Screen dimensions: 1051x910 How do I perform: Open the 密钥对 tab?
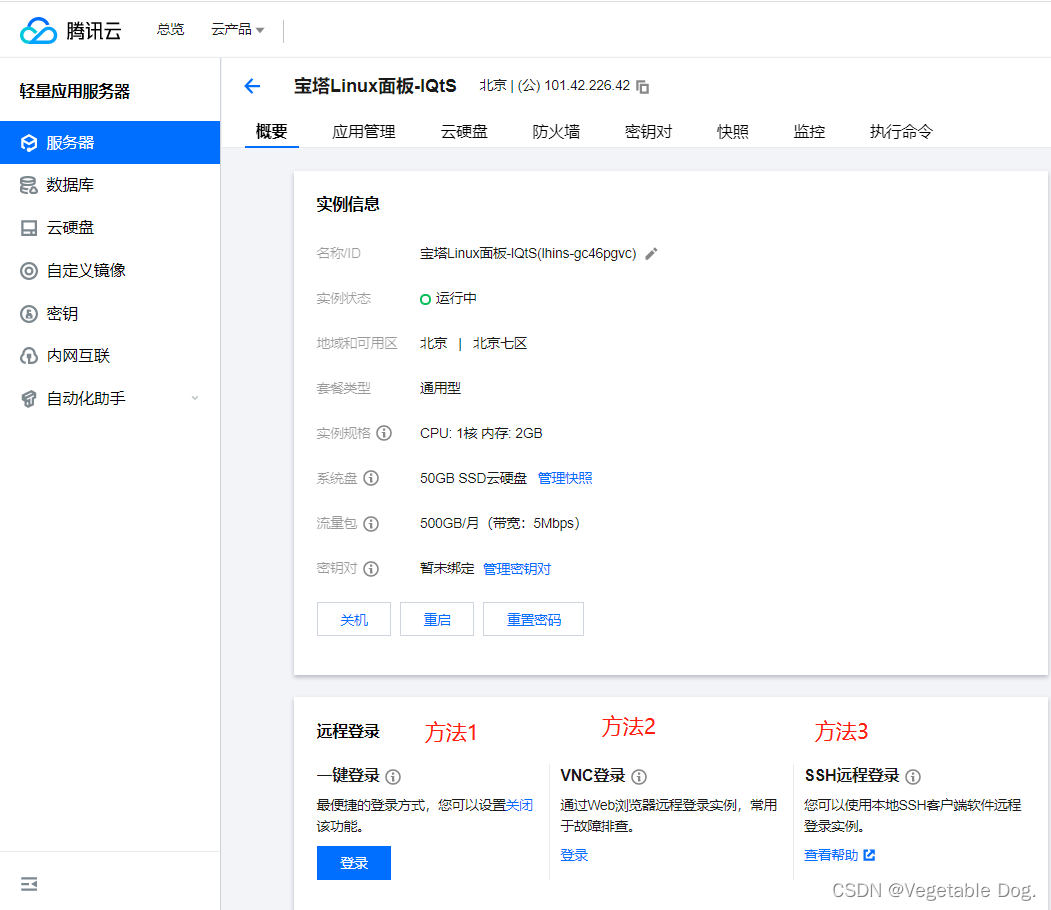[x=648, y=131]
